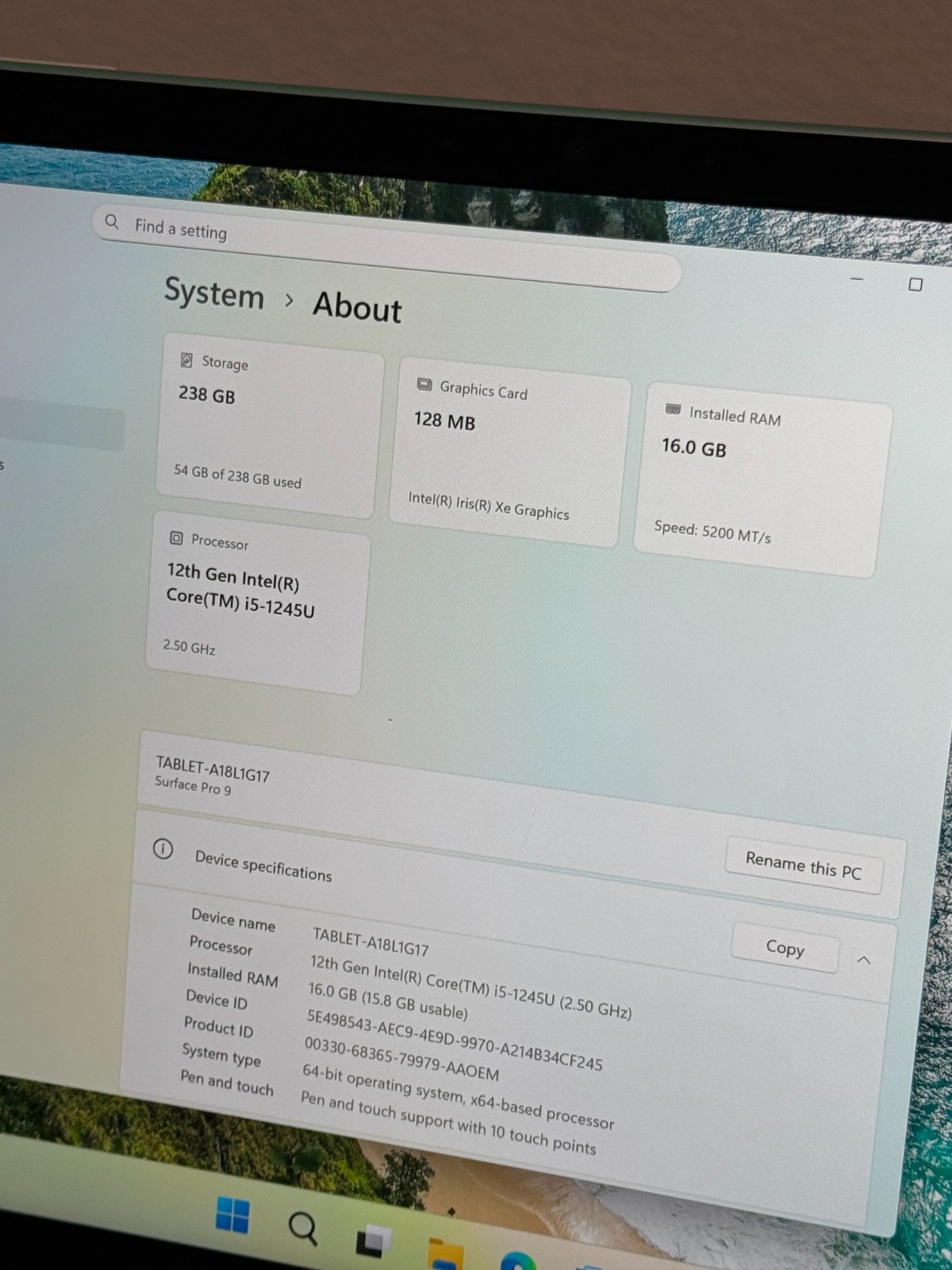Focus the Find a setting search field
Image resolution: width=952 pixels, height=1270 pixels.
(x=387, y=247)
